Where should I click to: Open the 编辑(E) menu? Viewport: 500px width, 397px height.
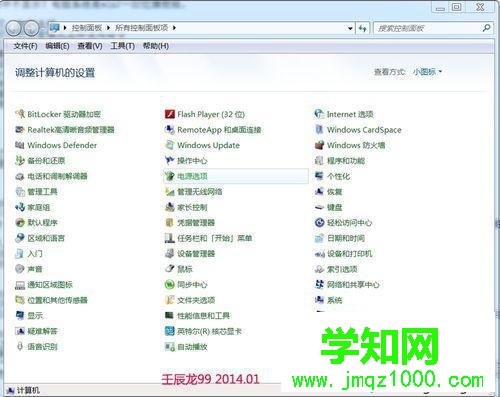point(57,46)
